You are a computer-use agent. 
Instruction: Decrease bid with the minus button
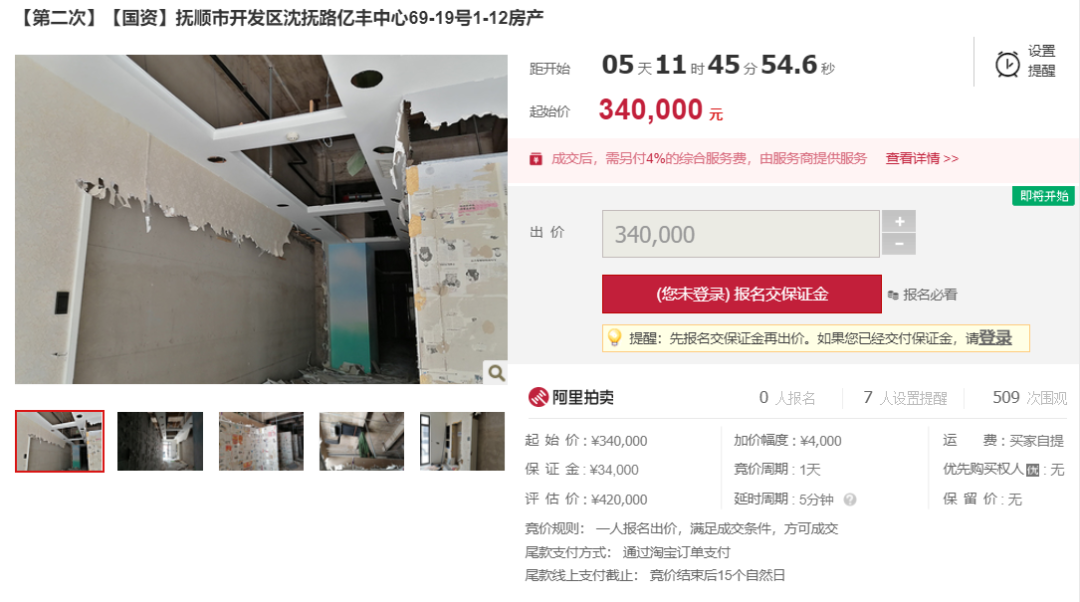point(899,244)
